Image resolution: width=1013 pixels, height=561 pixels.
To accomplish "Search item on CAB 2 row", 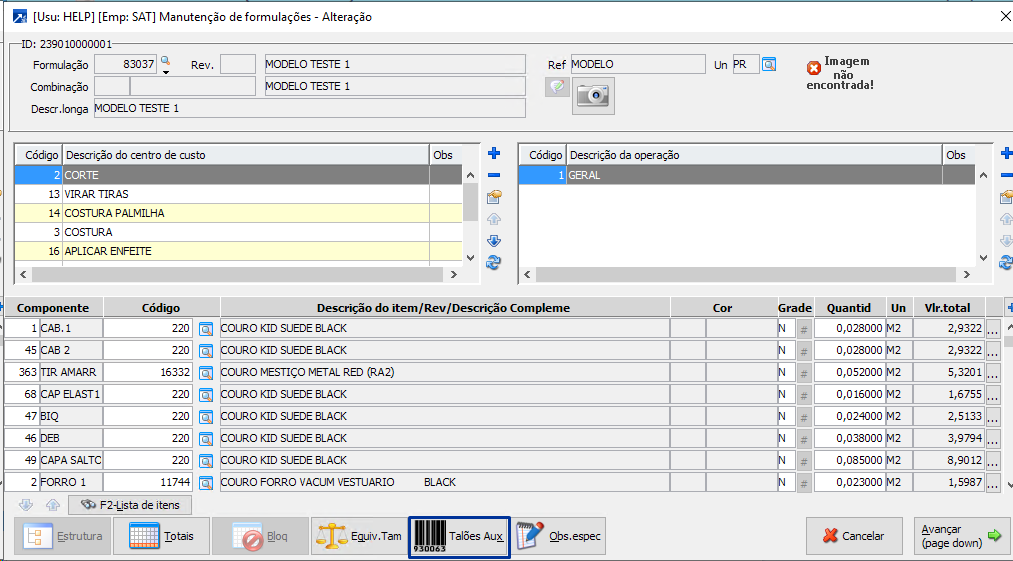I will 205,351.
